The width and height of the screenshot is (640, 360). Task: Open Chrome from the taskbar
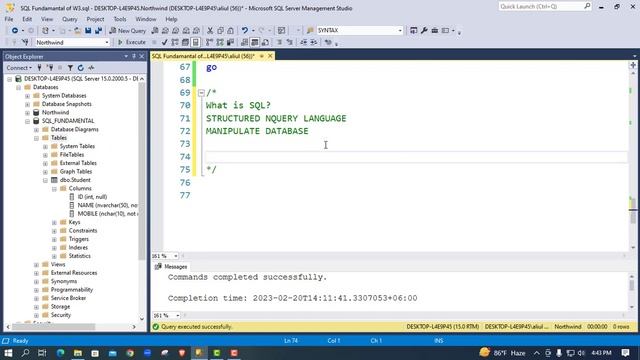(130, 353)
